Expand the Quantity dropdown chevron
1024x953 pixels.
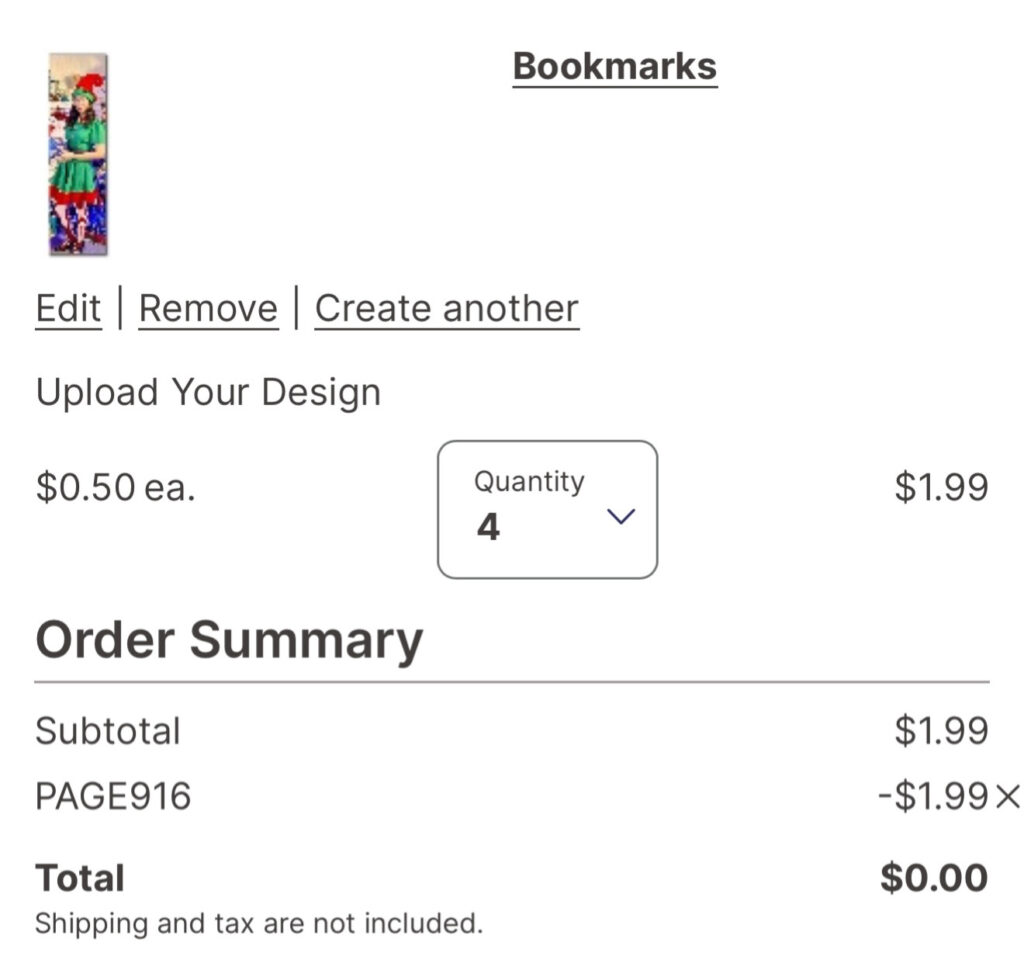[x=622, y=516]
